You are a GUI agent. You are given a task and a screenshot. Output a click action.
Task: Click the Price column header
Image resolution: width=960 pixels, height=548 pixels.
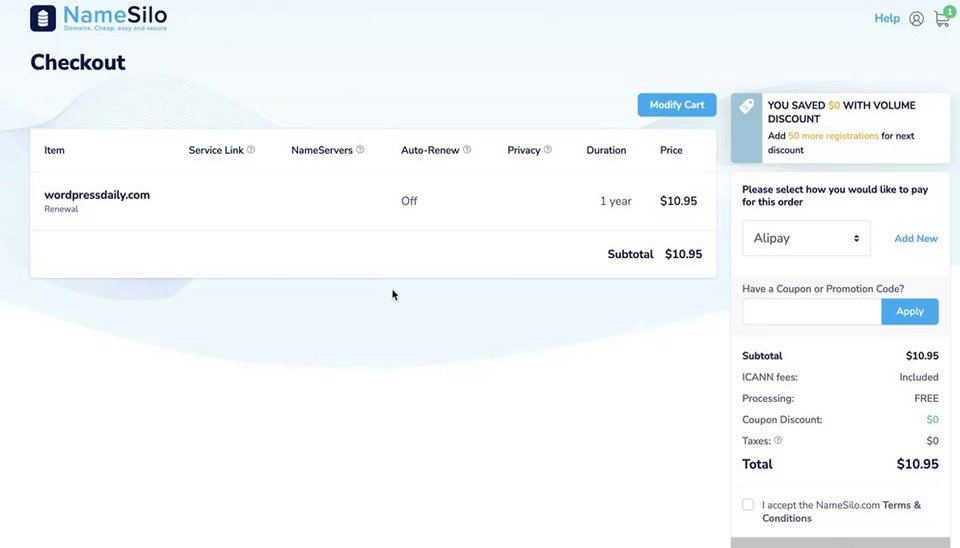(671, 150)
